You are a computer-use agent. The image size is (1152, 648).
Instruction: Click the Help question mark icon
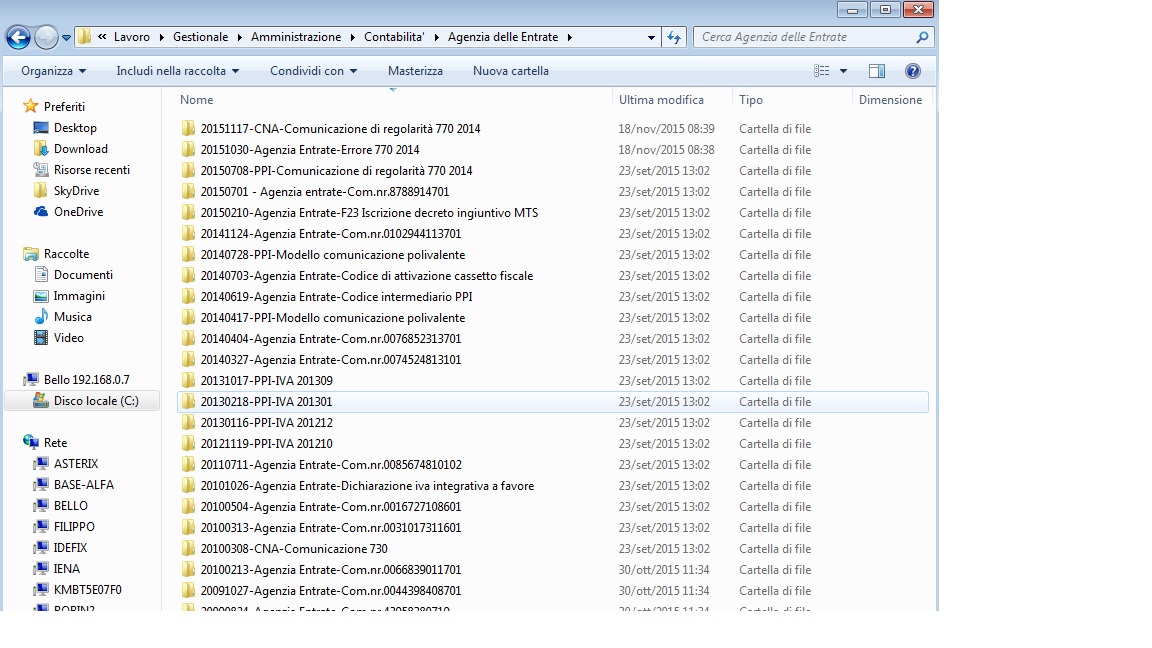coord(912,71)
